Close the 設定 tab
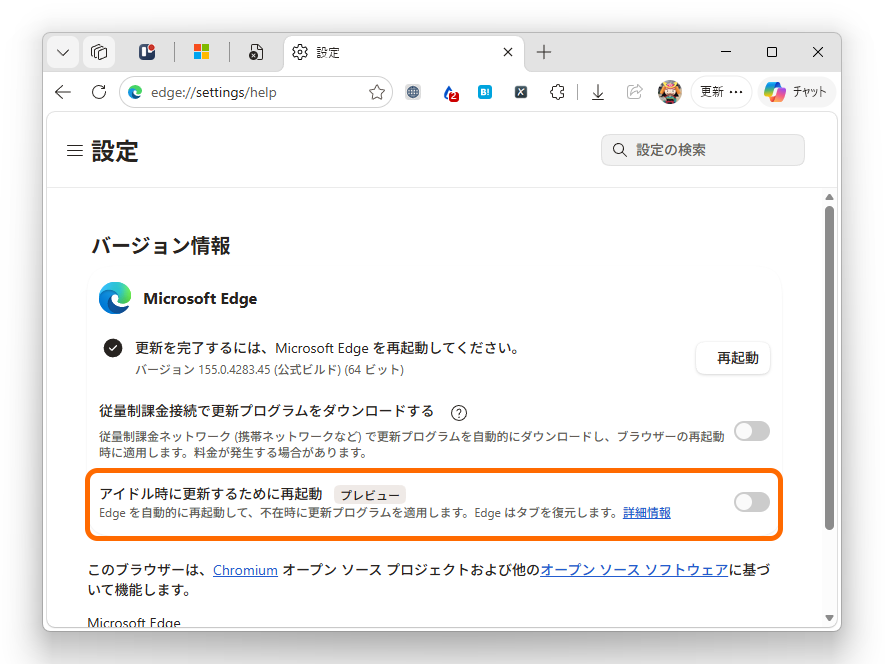This screenshot has height=664, width=885. point(508,52)
